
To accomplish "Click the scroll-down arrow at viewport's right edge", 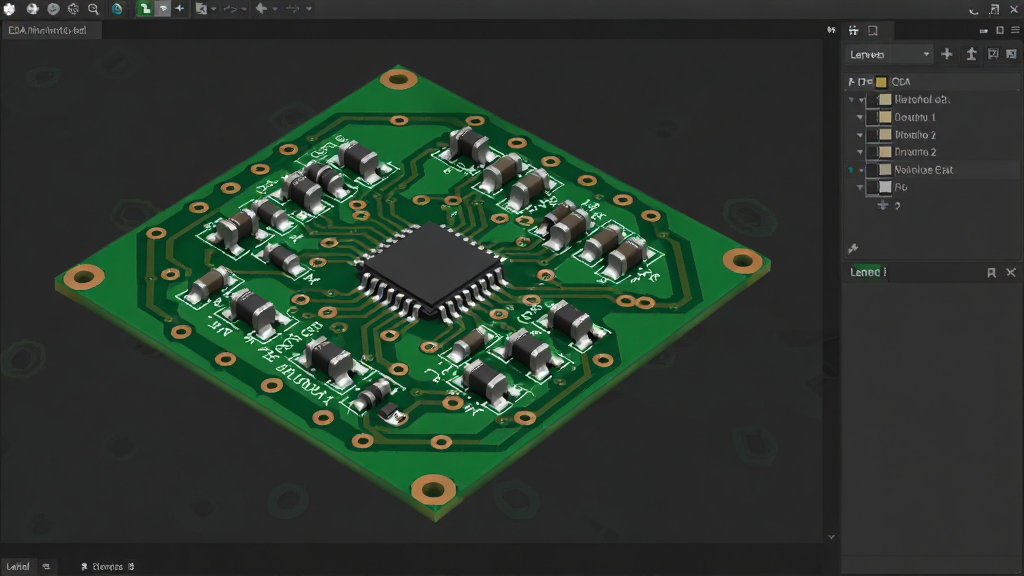I will [x=831, y=537].
